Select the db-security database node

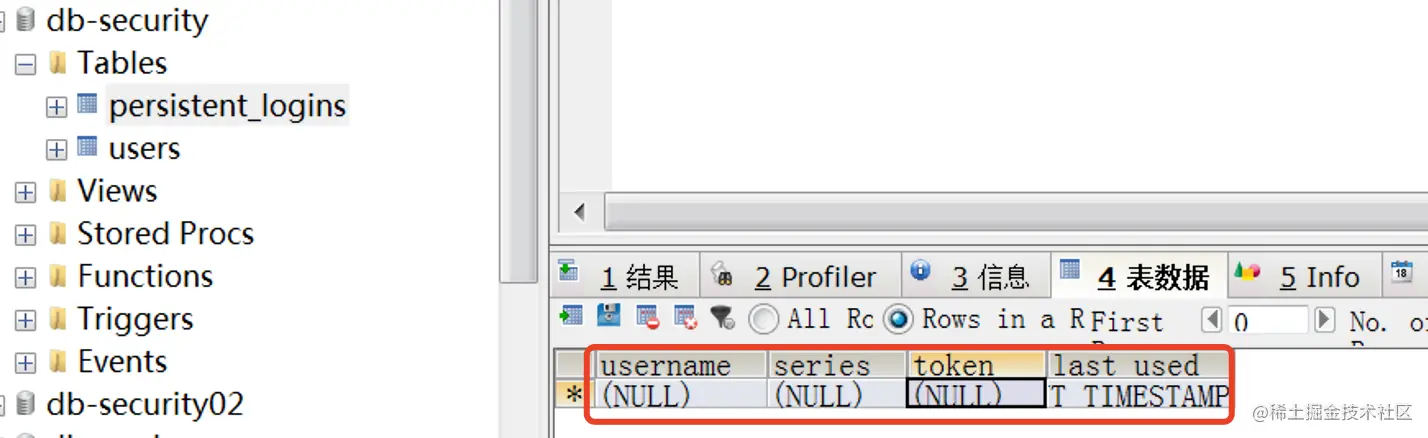(x=127, y=20)
